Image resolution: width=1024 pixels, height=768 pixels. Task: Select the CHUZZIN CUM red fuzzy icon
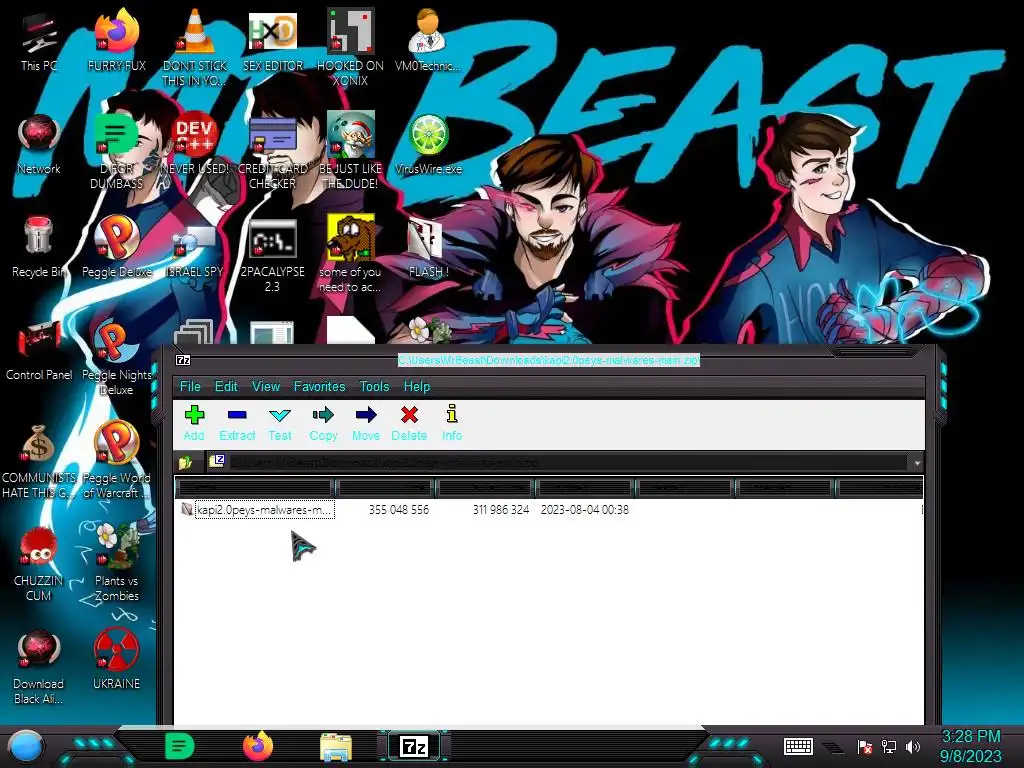tap(39, 564)
